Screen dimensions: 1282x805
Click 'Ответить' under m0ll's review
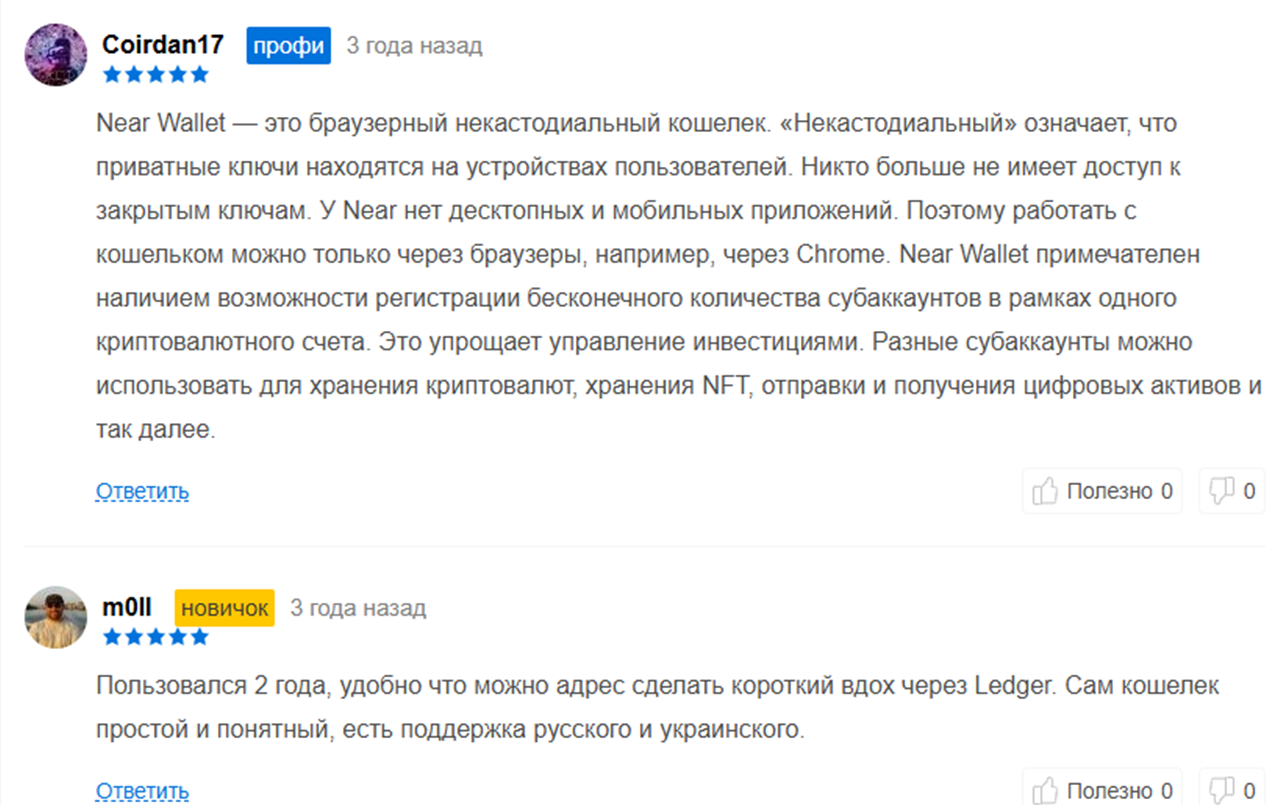(x=142, y=791)
